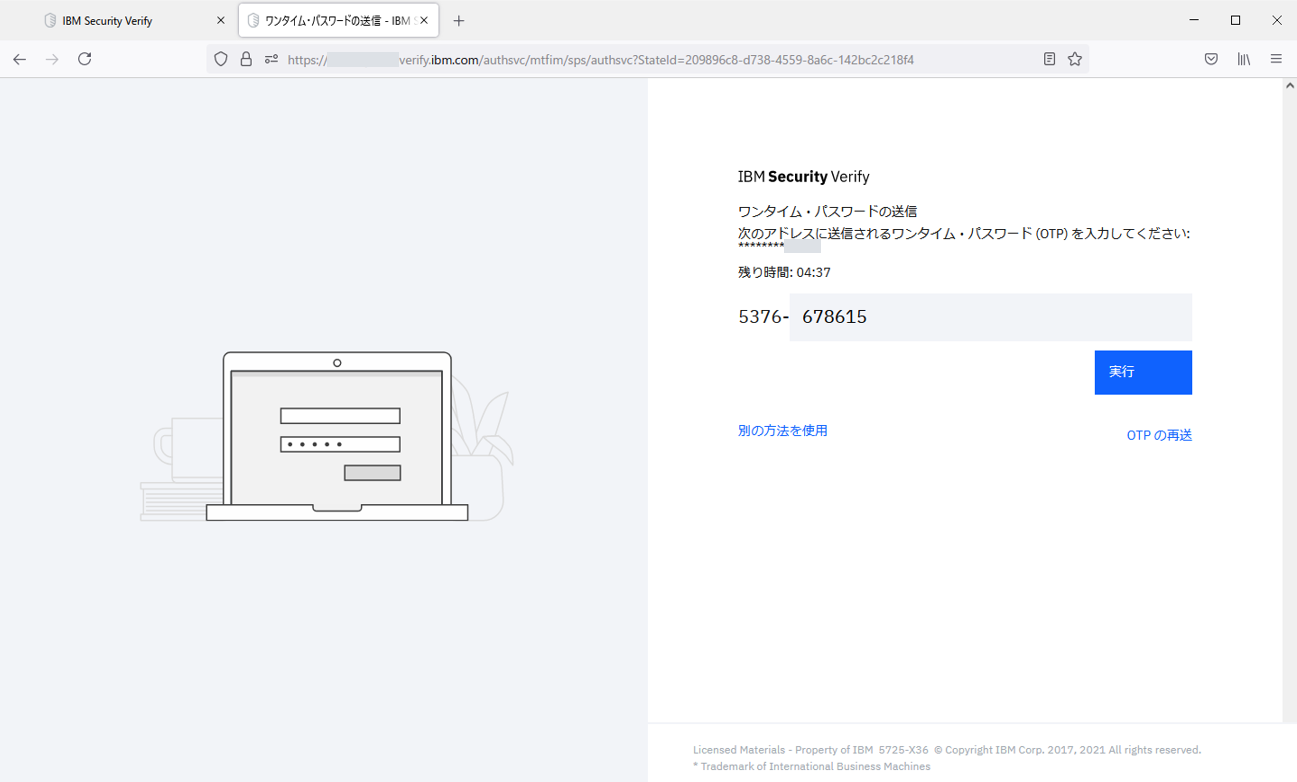
Task: Open tracking protection shield in address bar
Action: (222, 59)
